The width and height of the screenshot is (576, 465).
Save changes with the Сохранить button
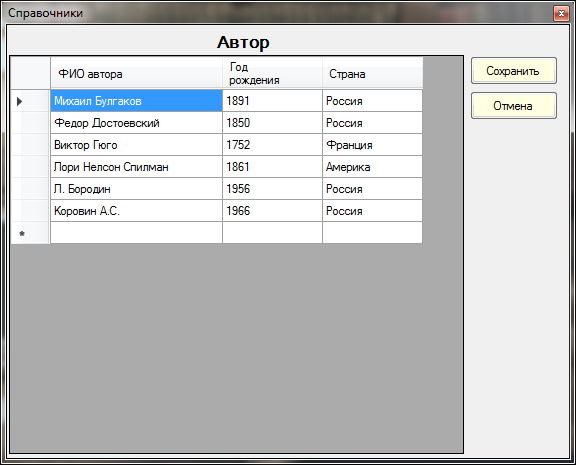(514, 71)
